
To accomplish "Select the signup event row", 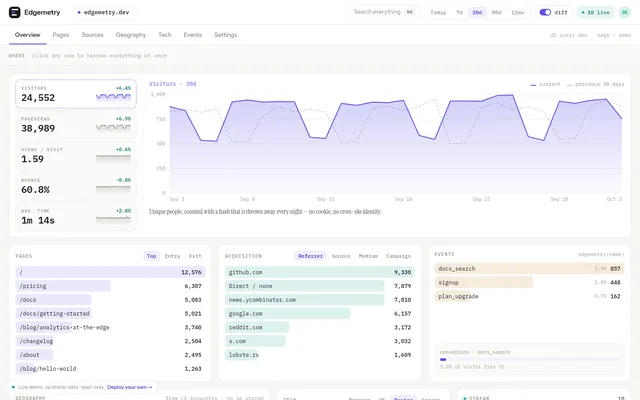I will click(x=529, y=282).
